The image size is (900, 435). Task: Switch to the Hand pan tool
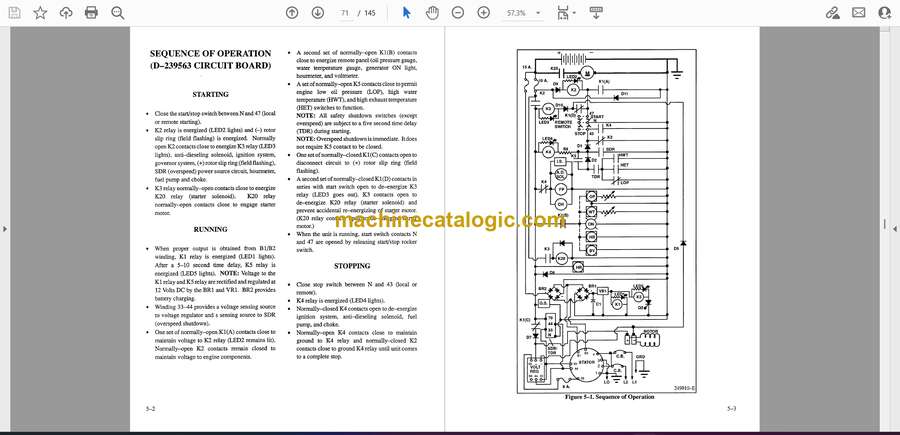(432, 13)
